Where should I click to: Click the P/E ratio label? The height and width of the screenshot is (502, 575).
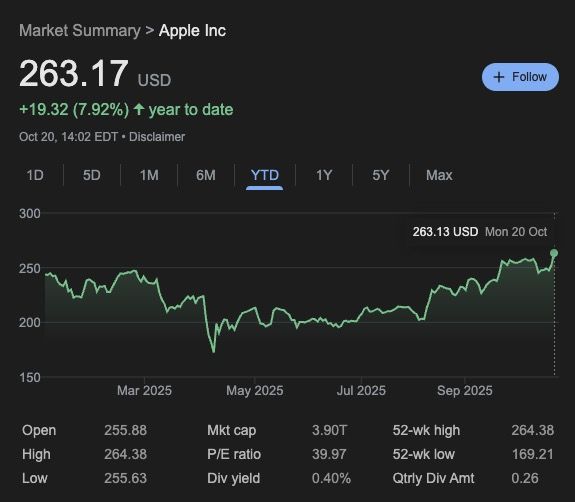[234, 454]
